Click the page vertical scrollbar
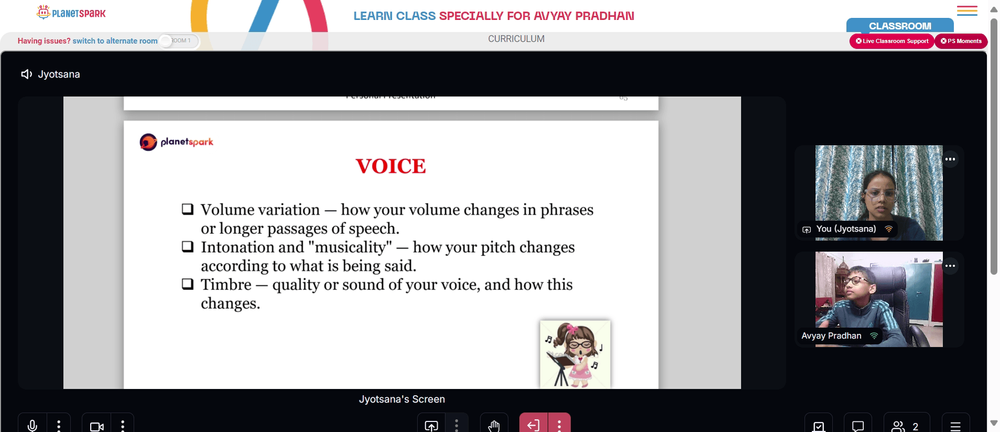Image resolution: width=1000 pixels, height=432 pixels. tap(993, 147)
